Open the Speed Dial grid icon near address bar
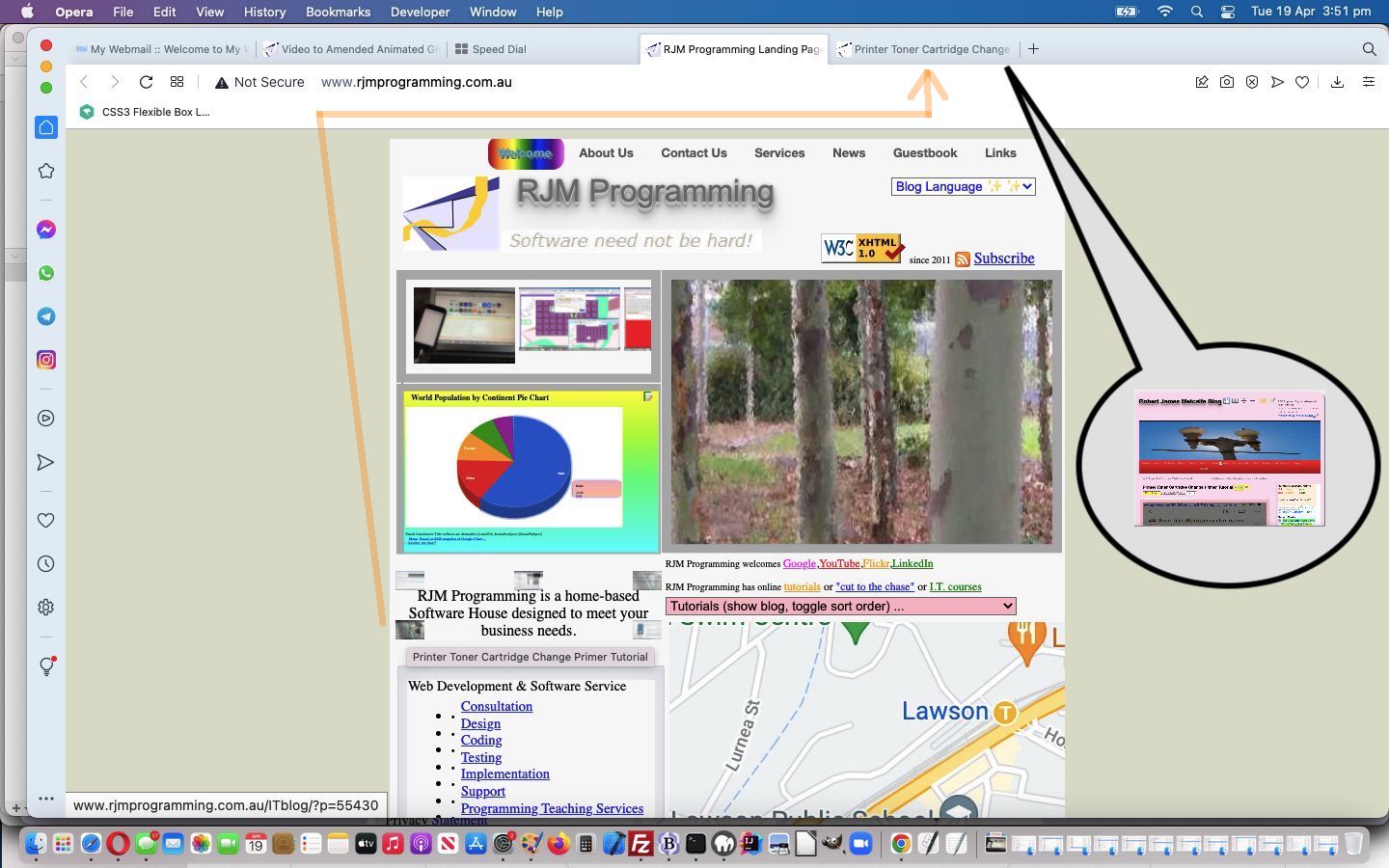Viewport: 1389px width, 868px height. click(177, 82)
